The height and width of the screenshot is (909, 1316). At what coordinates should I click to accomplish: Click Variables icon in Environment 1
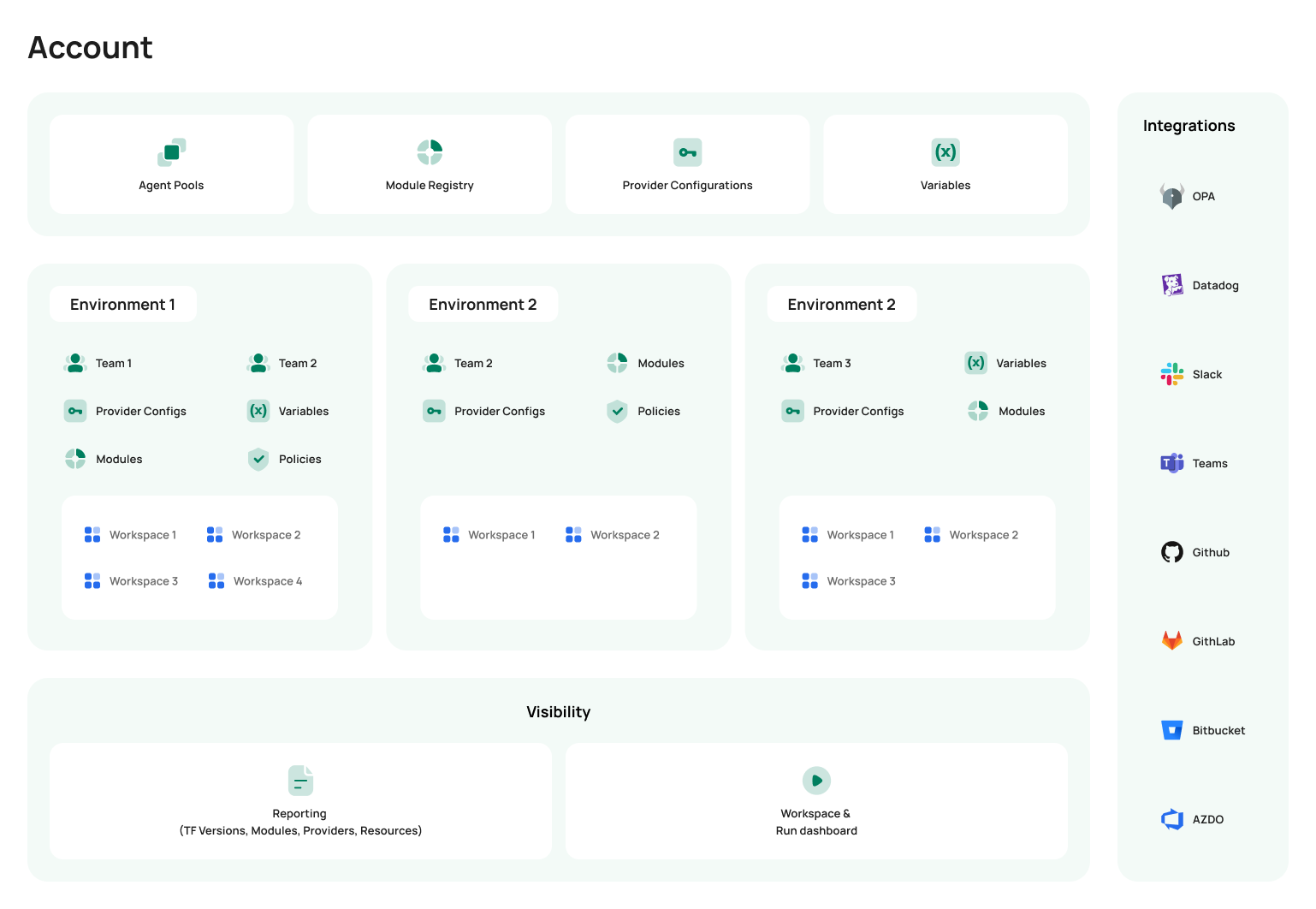pos(258,411)
